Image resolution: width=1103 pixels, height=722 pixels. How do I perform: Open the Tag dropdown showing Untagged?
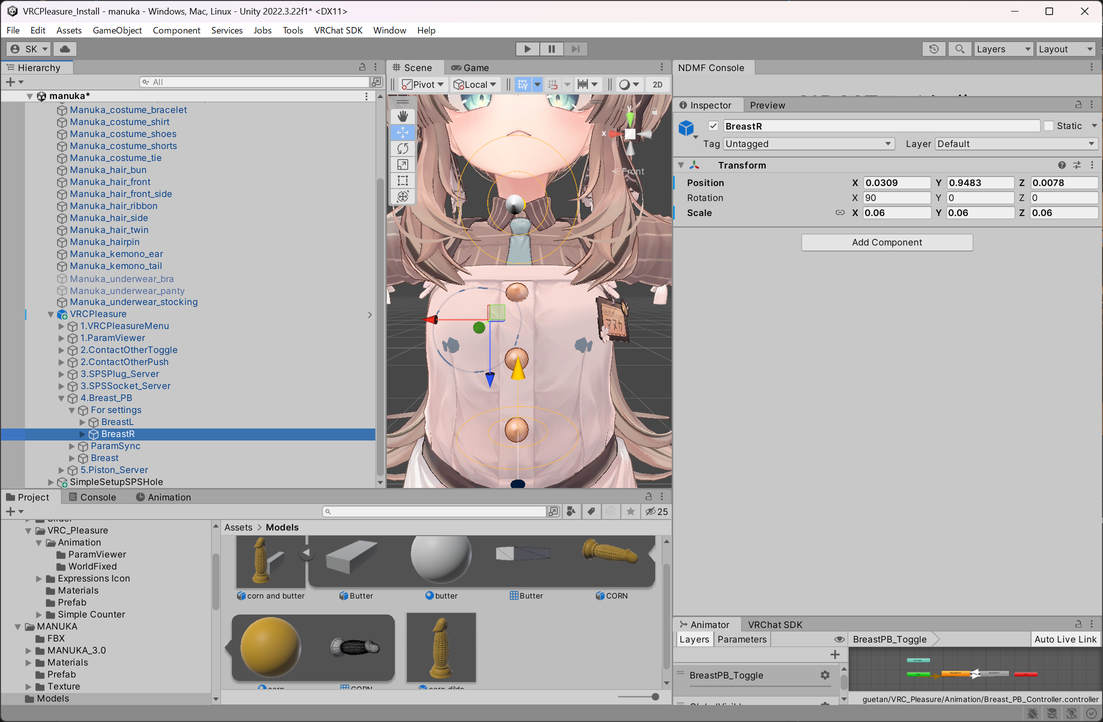pos(808,144)
